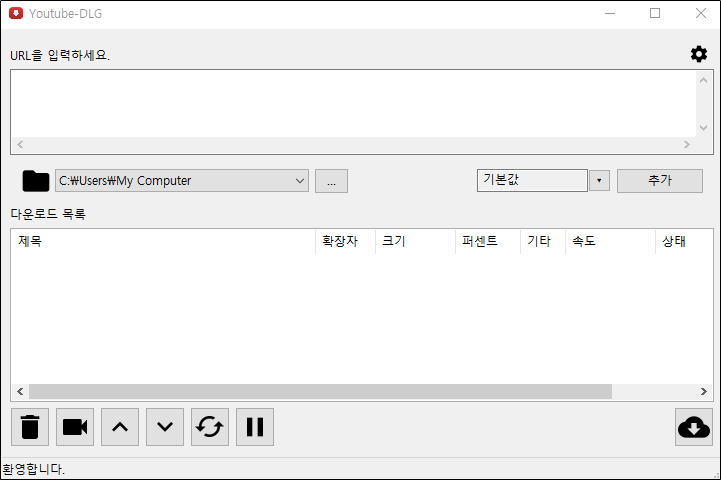Click the 기본값 combo box field
Viewport: 721px width, 480px height.
click(532, 180)
